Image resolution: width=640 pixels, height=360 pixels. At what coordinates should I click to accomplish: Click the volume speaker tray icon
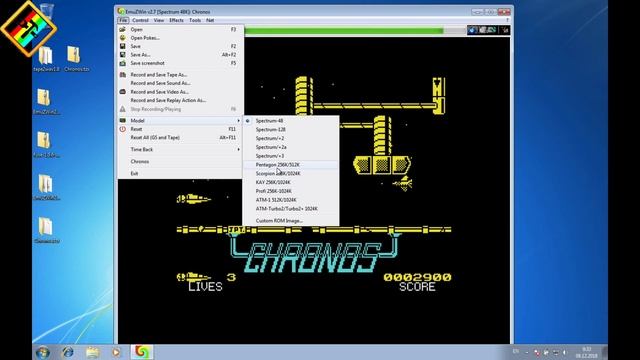[x=565, y=352]
